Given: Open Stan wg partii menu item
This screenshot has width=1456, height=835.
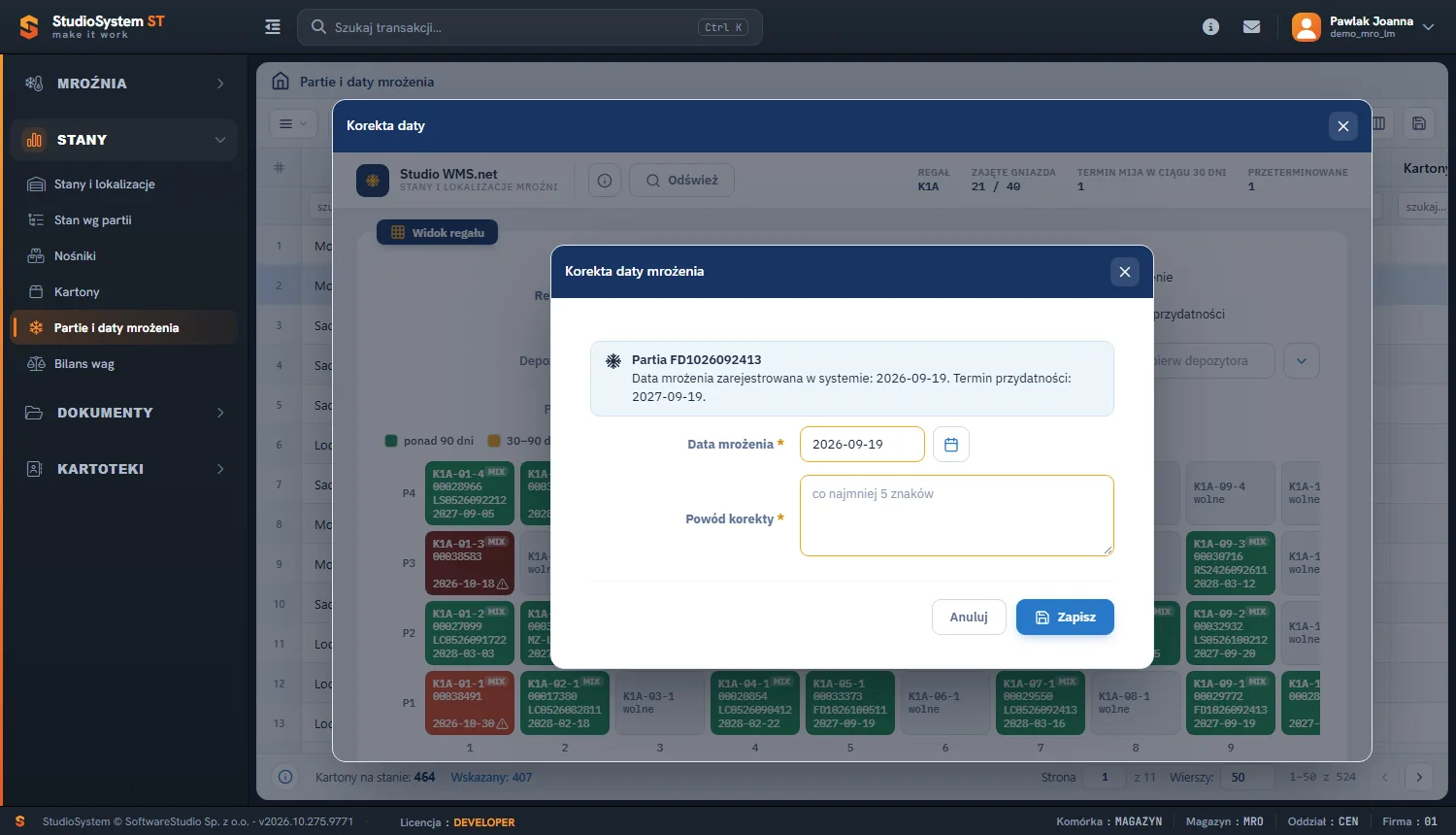Looking at the screenshot, I should point(124,220).
